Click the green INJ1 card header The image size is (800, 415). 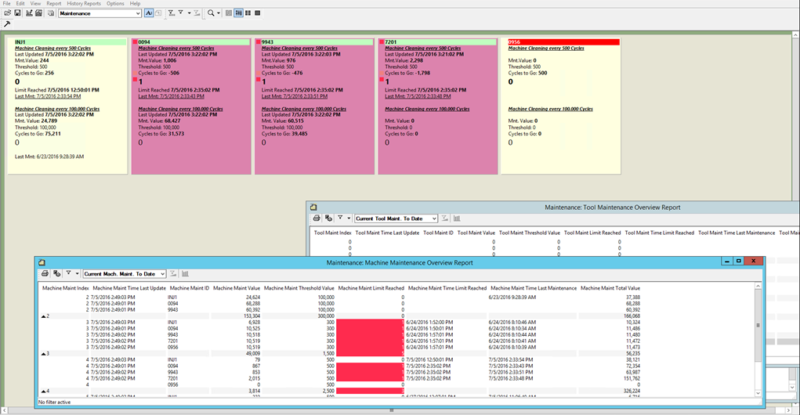pos(70,42)
